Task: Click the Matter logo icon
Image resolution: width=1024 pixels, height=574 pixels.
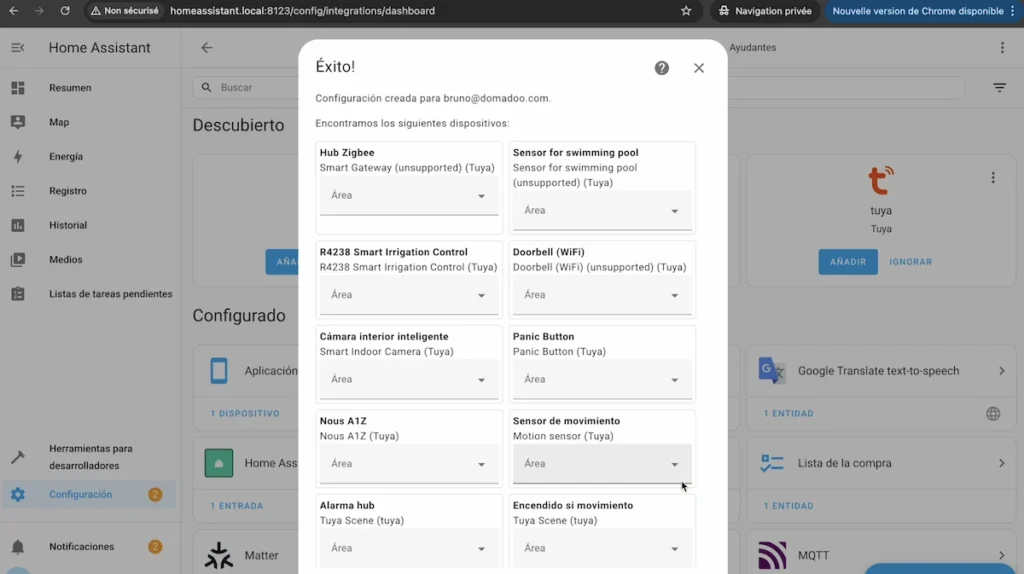Action: point(219,555)
